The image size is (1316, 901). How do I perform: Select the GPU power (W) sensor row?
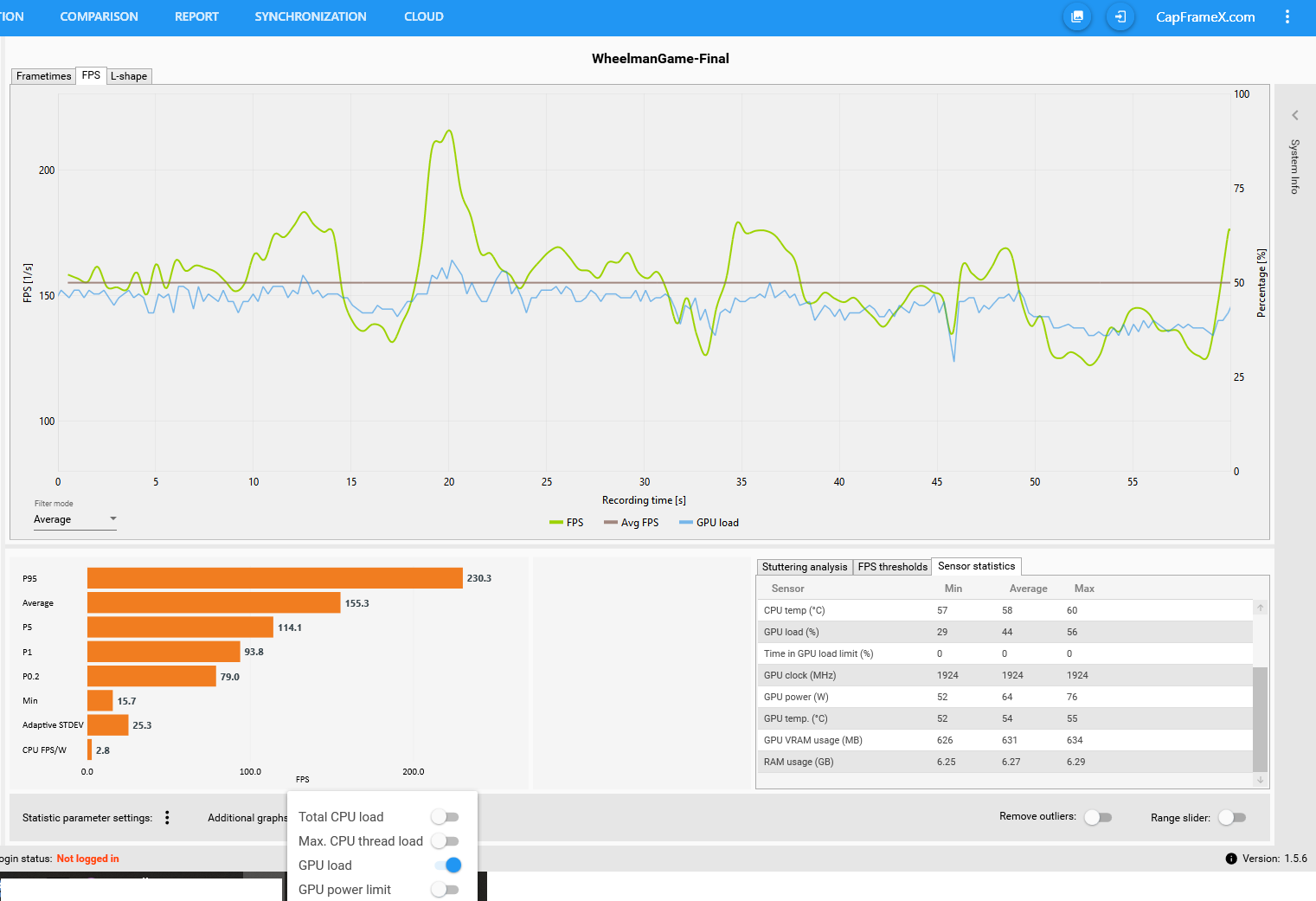pos(1005,697)
